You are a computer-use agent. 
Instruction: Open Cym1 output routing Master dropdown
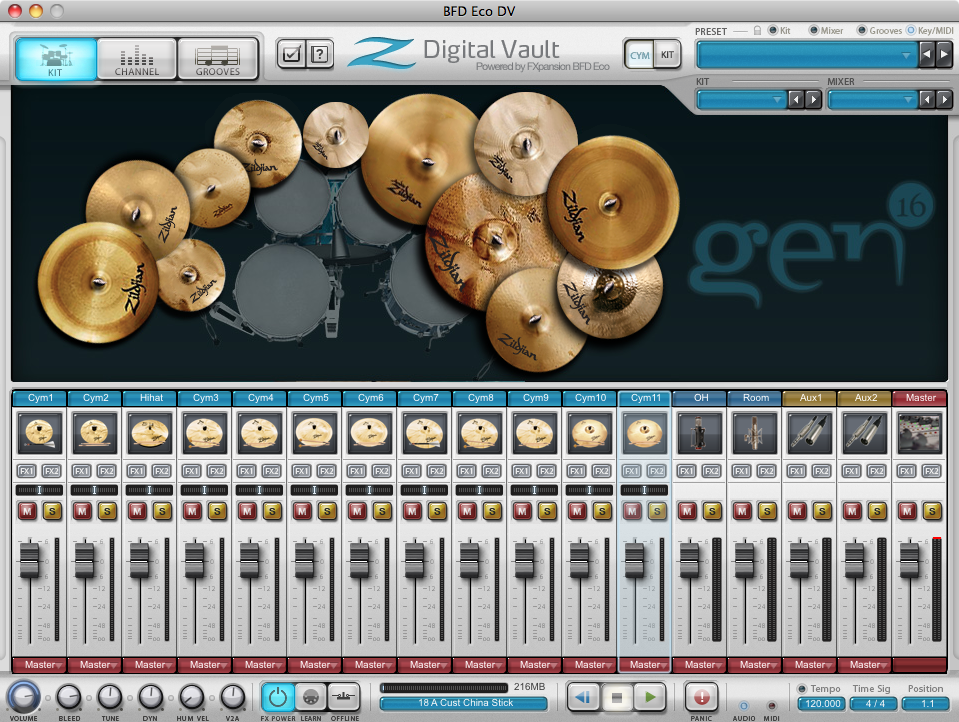pyautogui.click(x=40, y=664)
